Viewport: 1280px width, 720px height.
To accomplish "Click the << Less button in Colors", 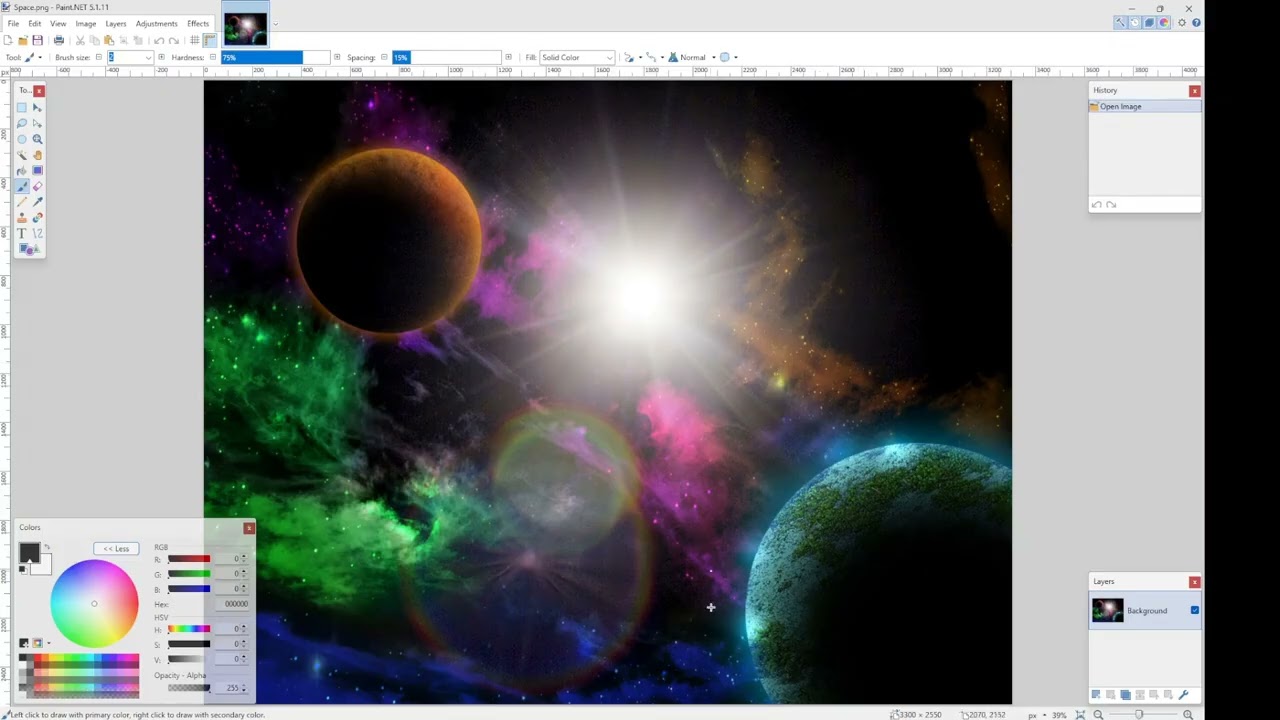I will [116, 548].
